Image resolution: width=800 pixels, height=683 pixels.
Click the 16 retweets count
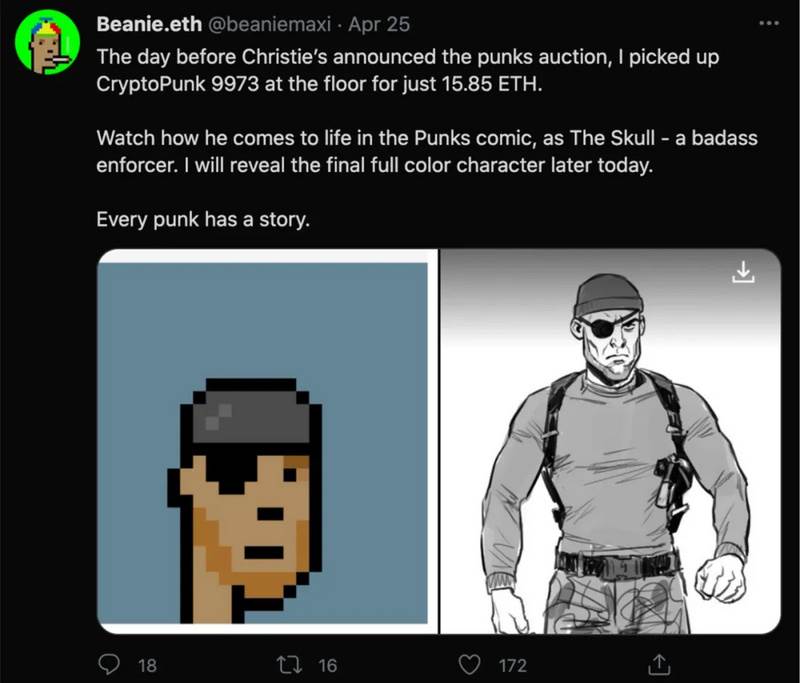tap(328, 665)
